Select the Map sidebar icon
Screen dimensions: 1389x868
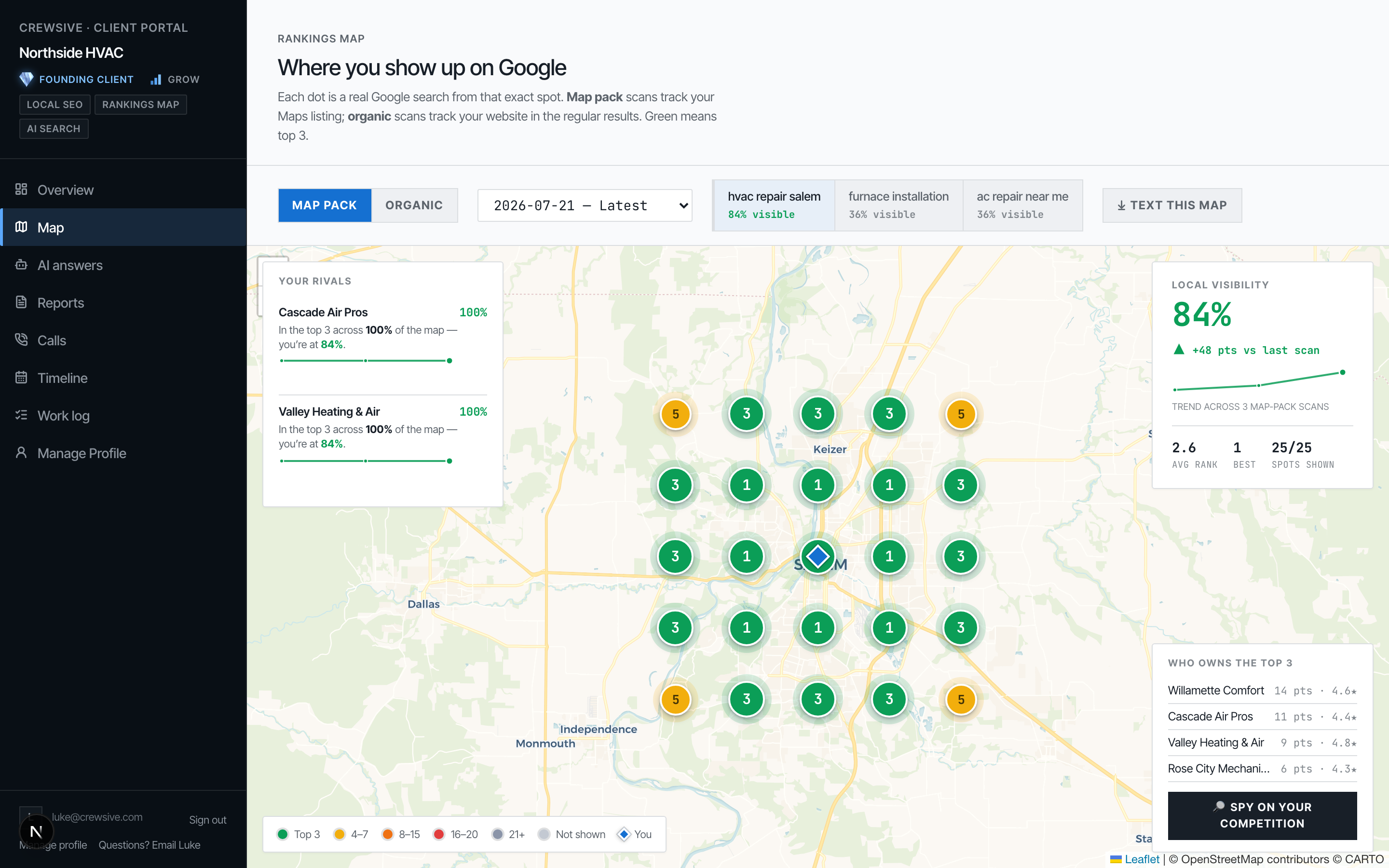pyautogui.click(x=21, y=227)
